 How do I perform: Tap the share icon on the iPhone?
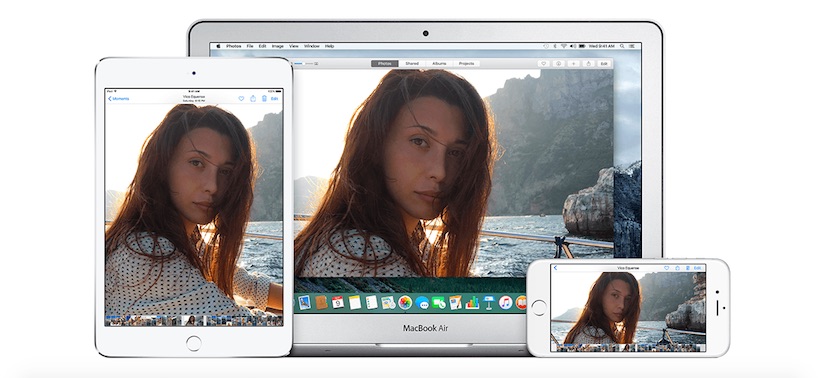pyautogui.click(x=677, y=268)
